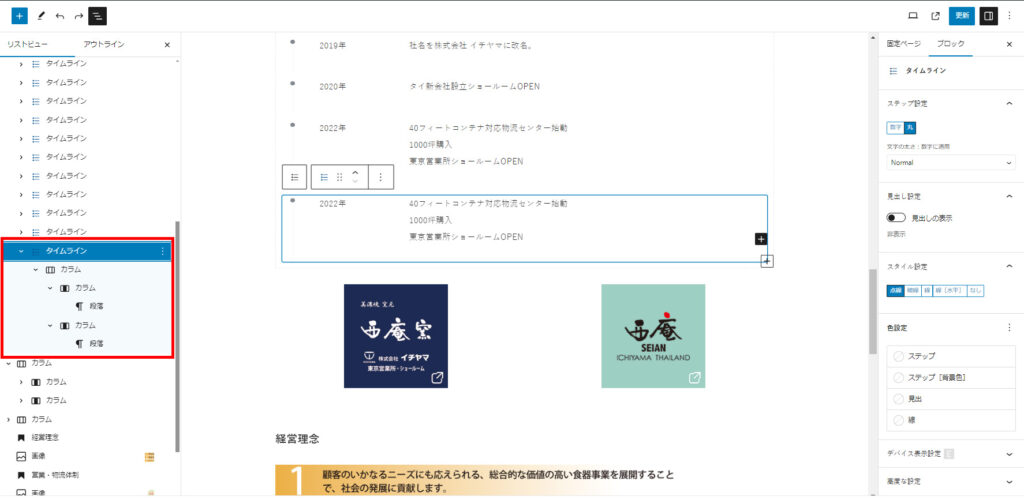Collapse the selected タイムライン tree item
The height and width of the screenshot is (500, 1024).
pyautogui.click(x=21, y=251)
